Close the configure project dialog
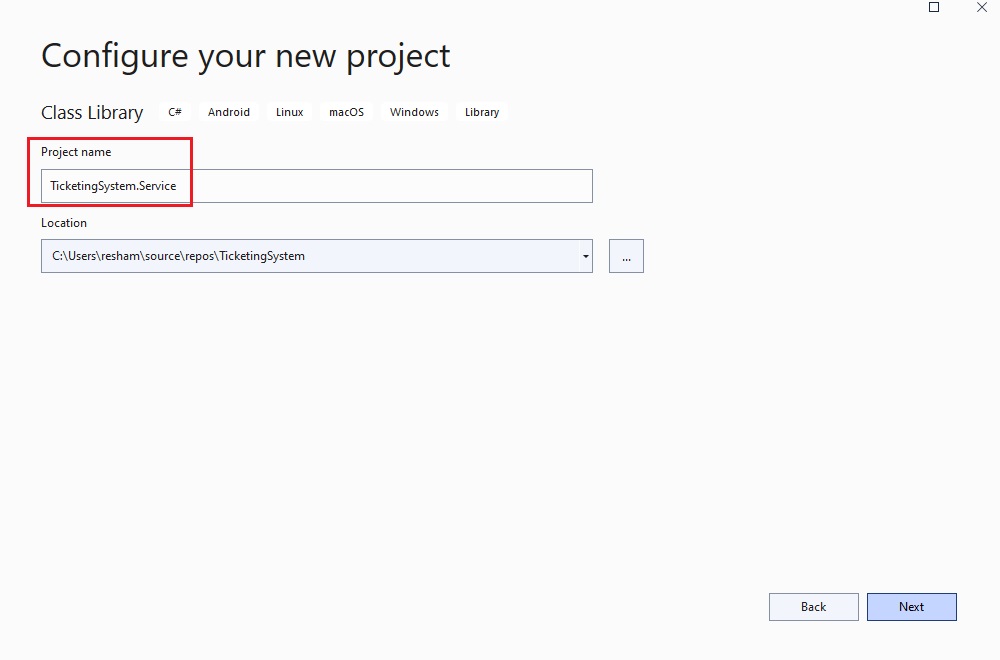This screenshot has width=1000, height=660. (982, 8)
